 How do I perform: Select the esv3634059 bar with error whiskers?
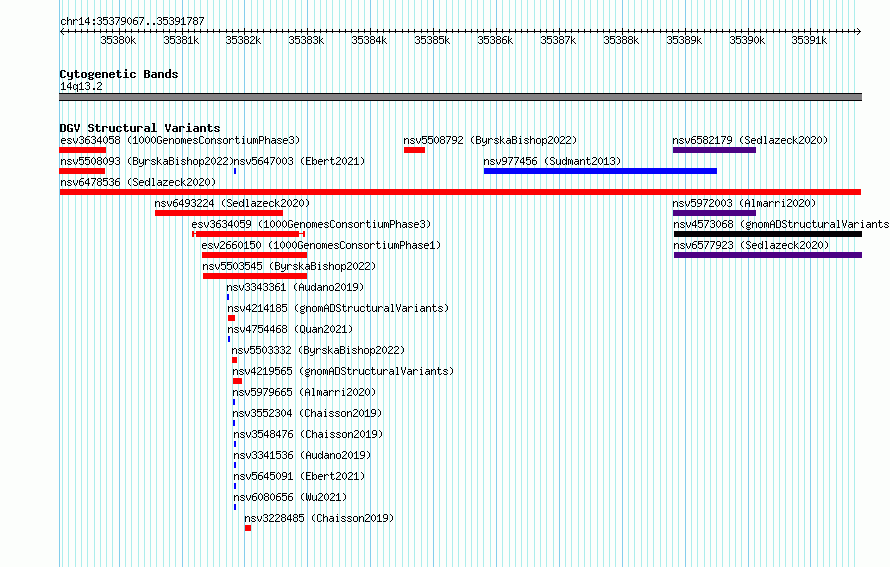pyautogui.click(x=249, y=234)
